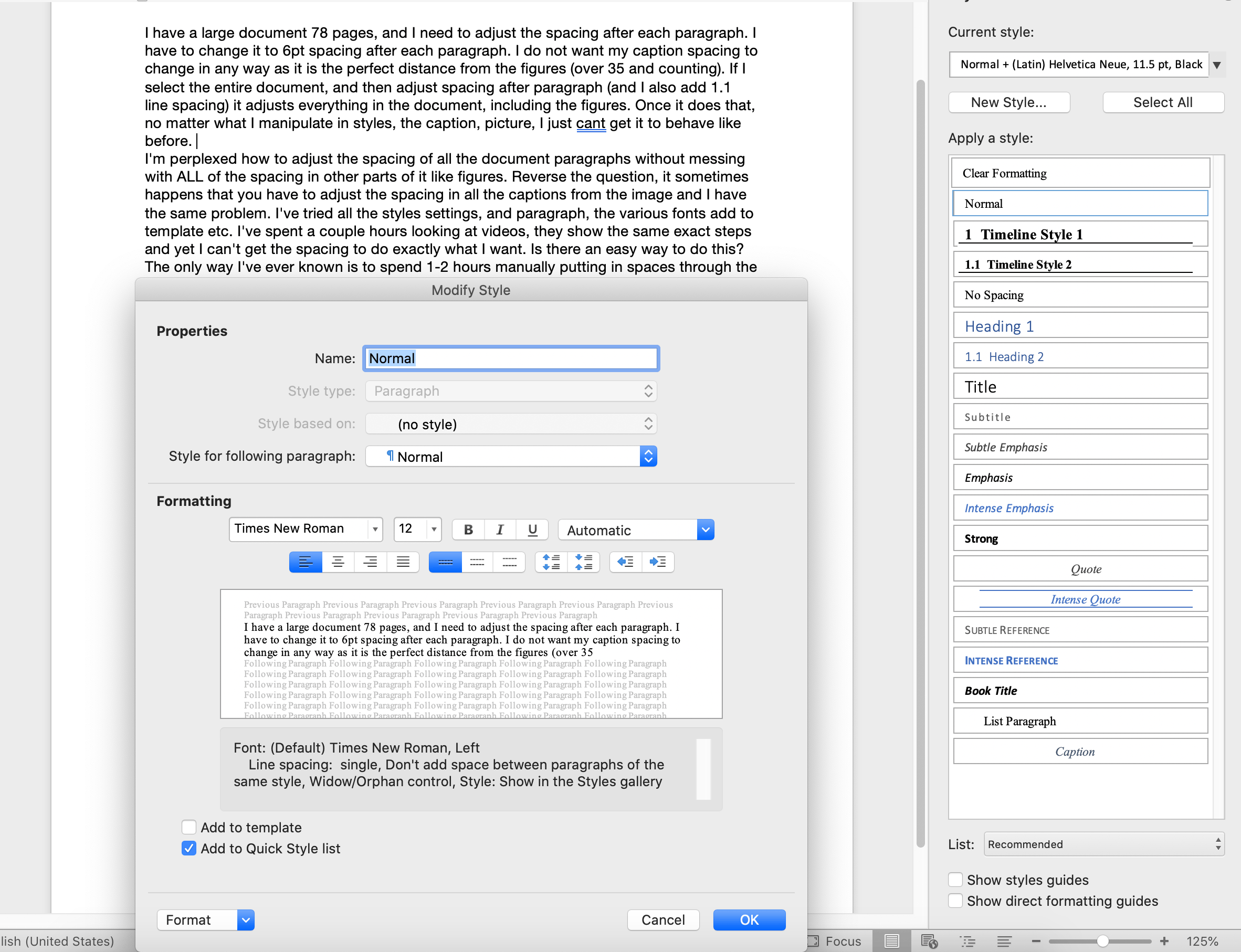Viewport: 1241px width, 952px height.
Task: Click the zoom slider handle
Action: pyautogui.click(x=1102, y=941)
